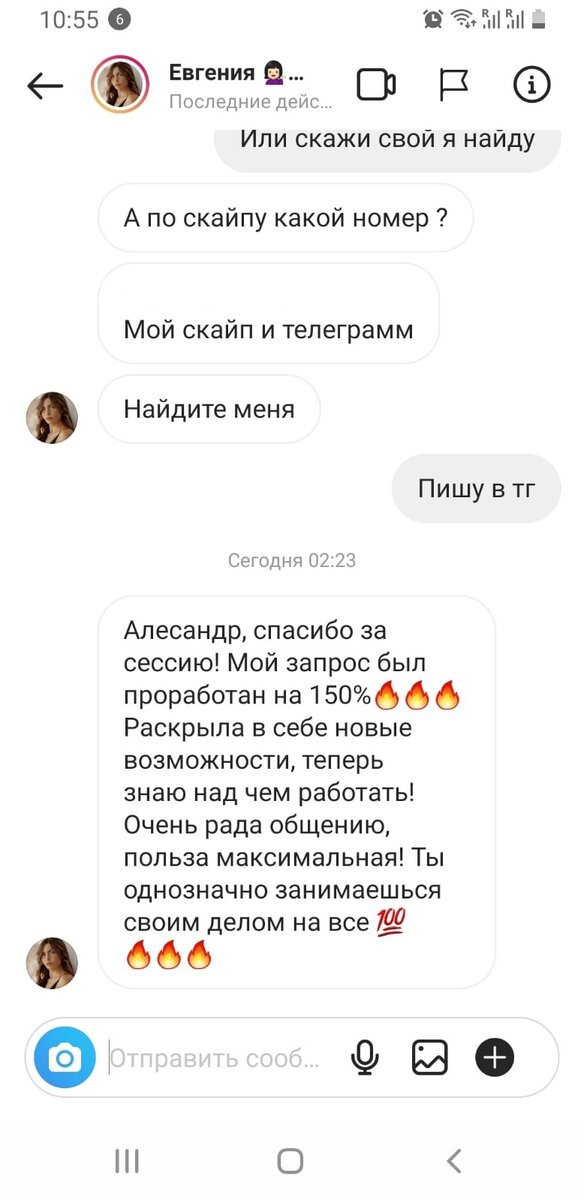Open conversation info details icon
The image size is (584, 1200).
click(x=532, y=86)
